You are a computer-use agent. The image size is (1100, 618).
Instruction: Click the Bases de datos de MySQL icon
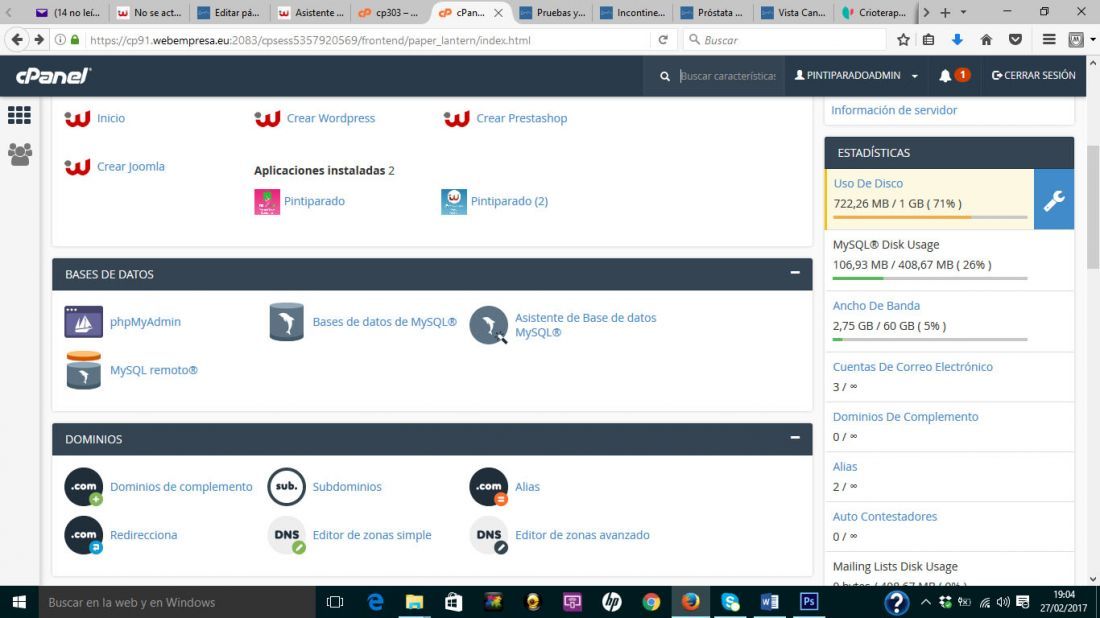coord(286,322)
